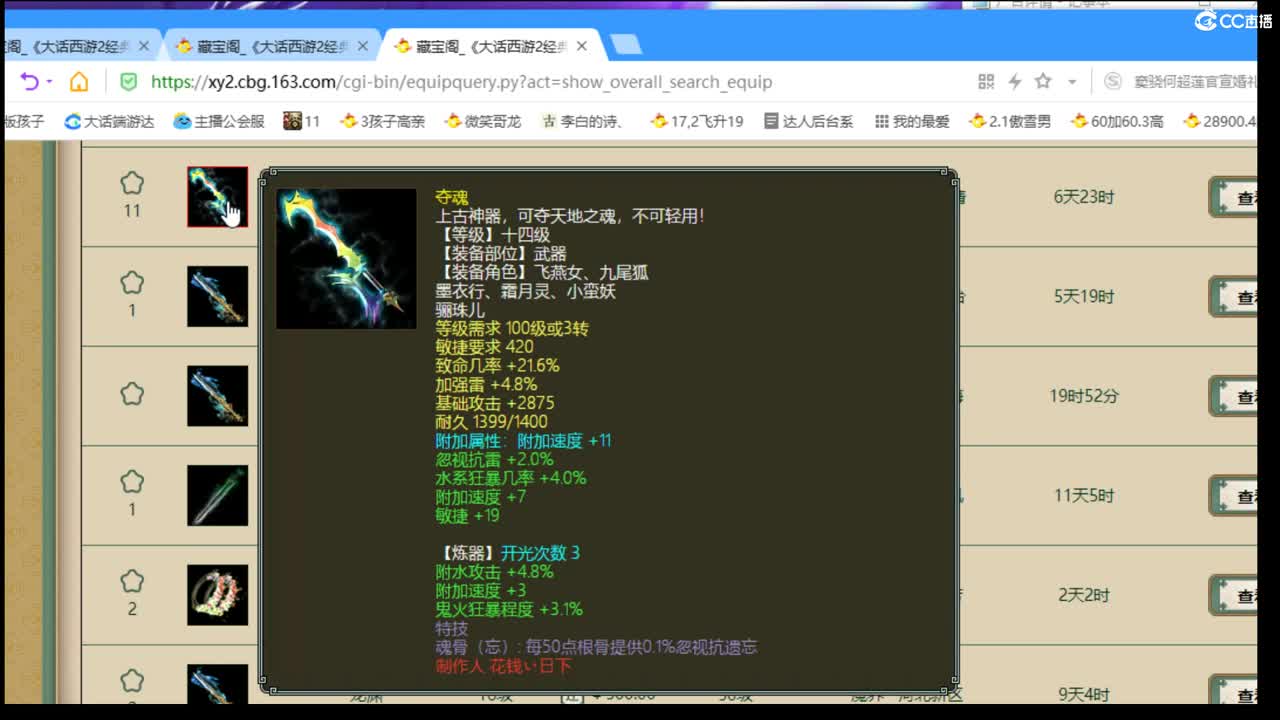The image size is (1280, 720).
Task: Go to the browser home page icon
Action: 79,82
